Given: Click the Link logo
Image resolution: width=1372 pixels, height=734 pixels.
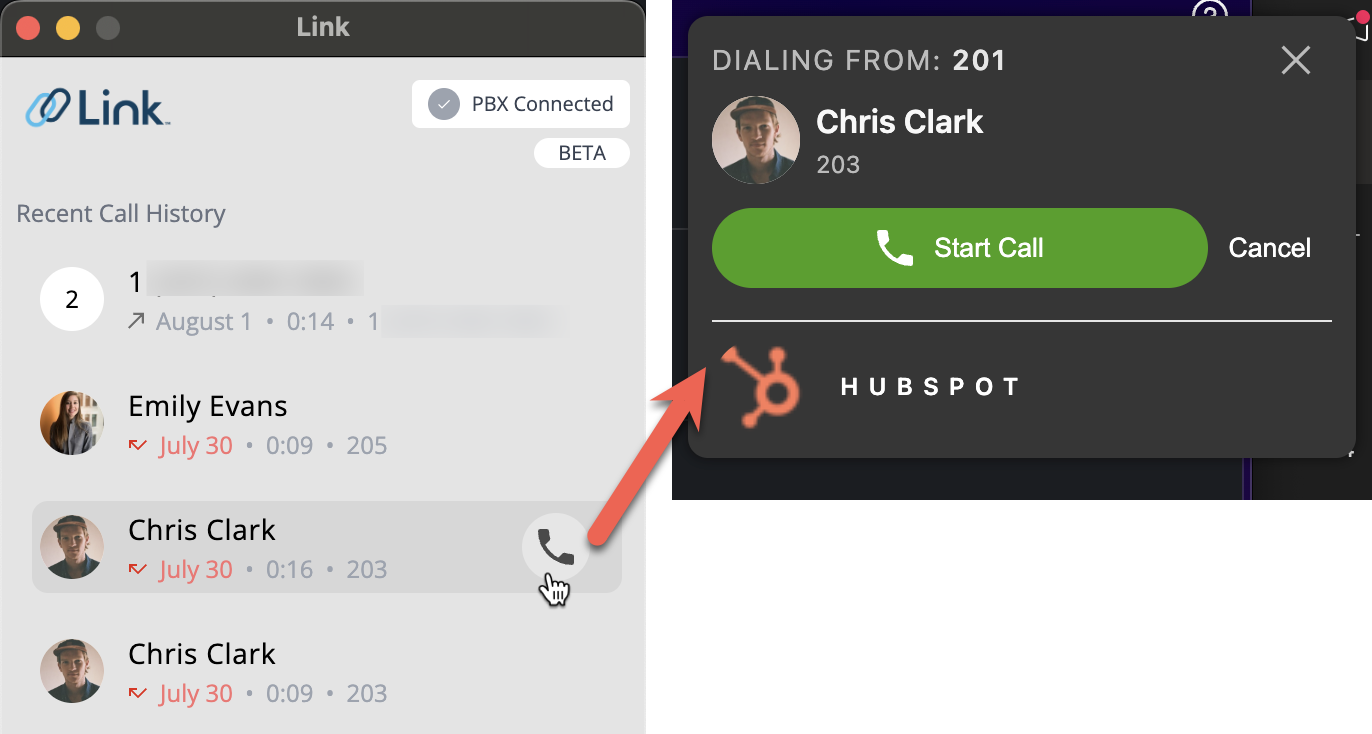Looking at the screenshot, I should pyautogui.click(x=97, y=107).
